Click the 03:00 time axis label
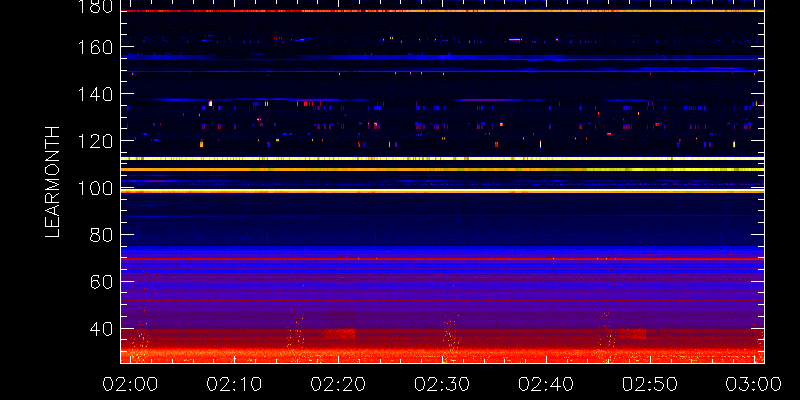The width and height of the screenshot is (800, 400). pyautogui.click(x=754, y=384)
